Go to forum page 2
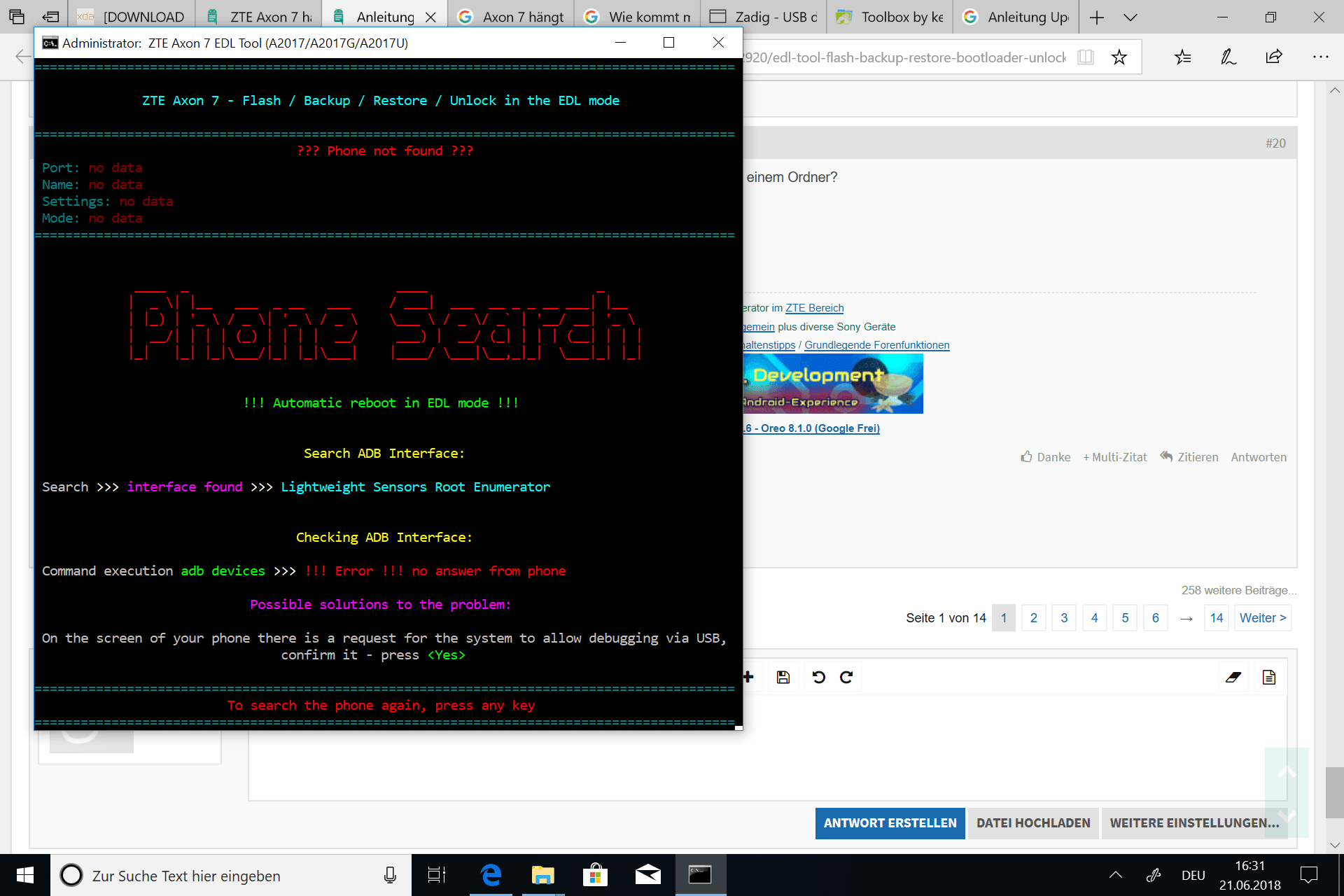This screenshot has height=896, width=1344. coord(1034,618)
